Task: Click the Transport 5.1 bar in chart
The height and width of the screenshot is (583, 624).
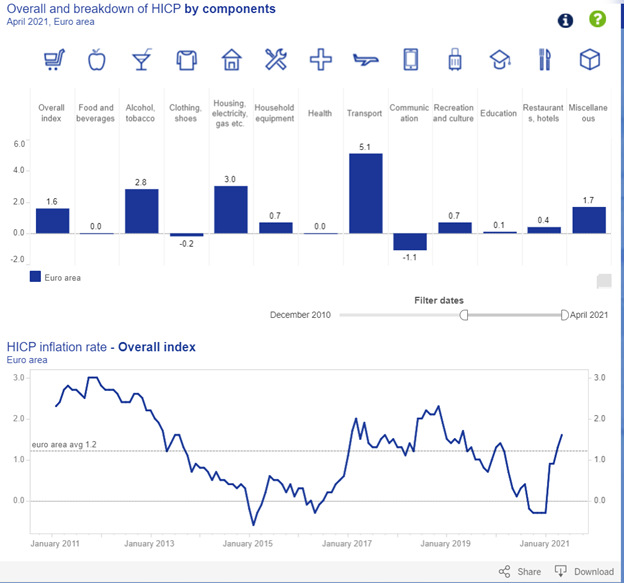Action: (x=365, y=193)
